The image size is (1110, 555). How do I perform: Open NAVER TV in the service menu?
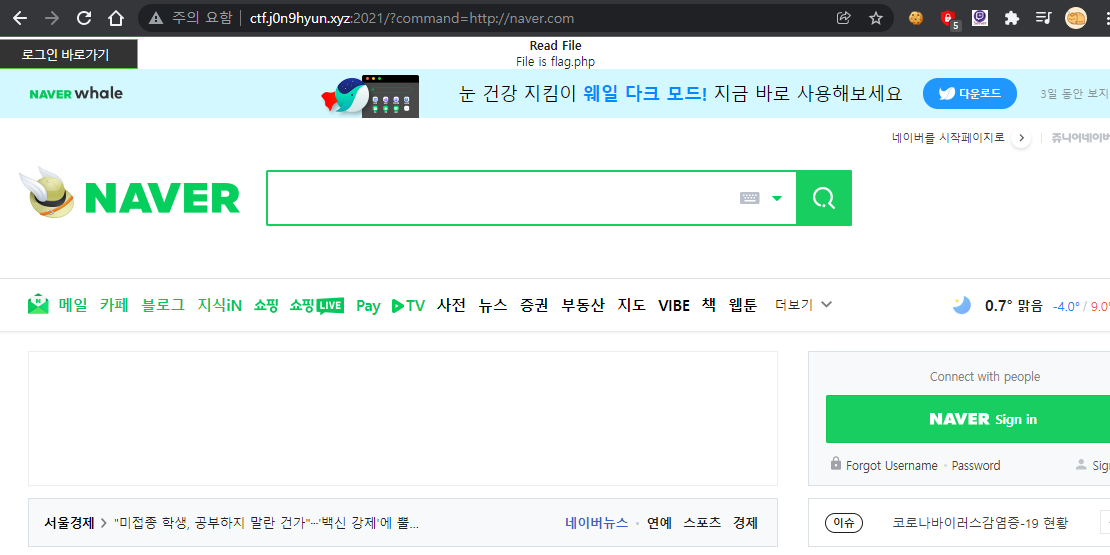click(x=408, y=306)
